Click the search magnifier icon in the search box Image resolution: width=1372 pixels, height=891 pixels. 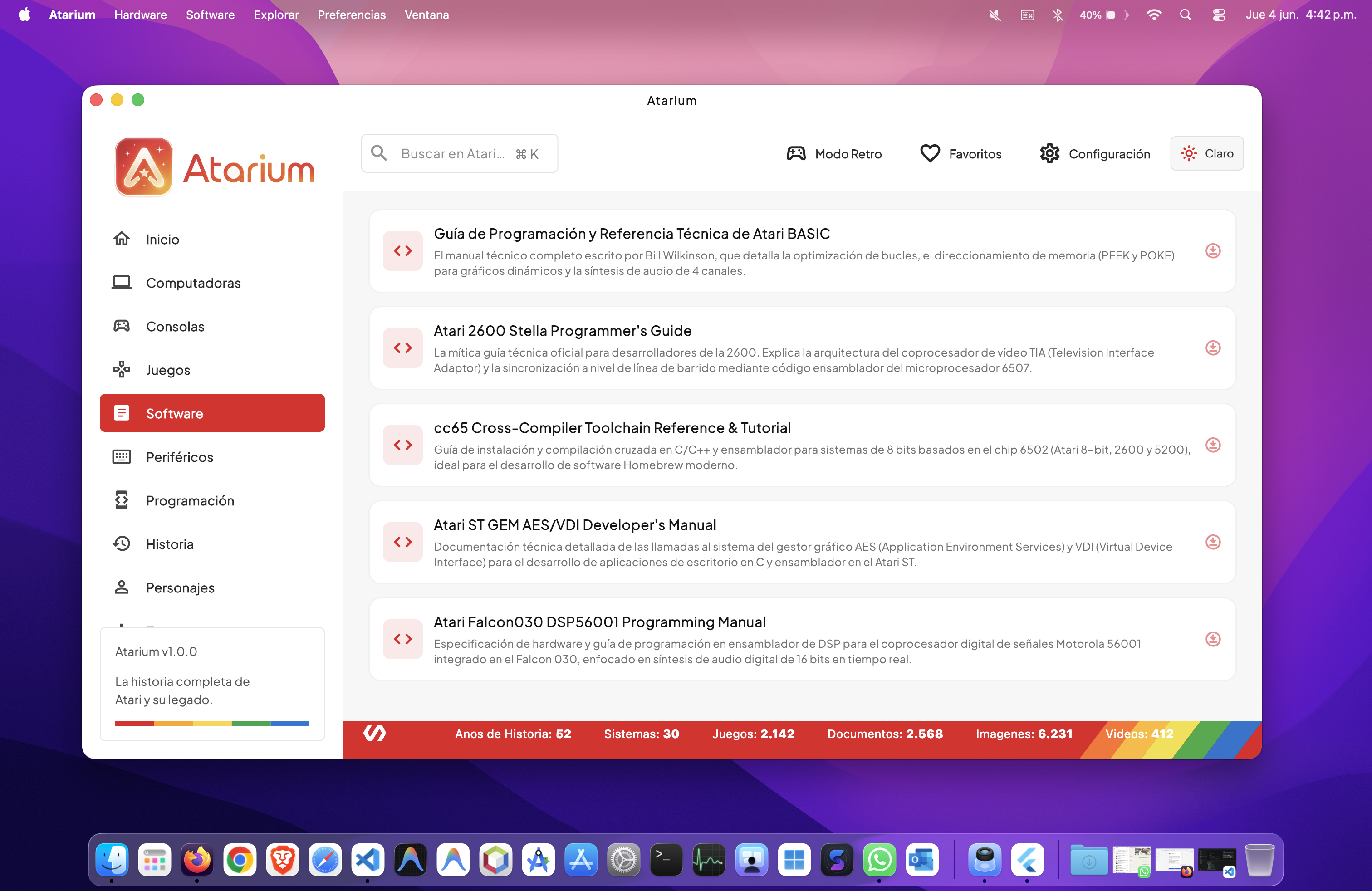click(379, 153)
